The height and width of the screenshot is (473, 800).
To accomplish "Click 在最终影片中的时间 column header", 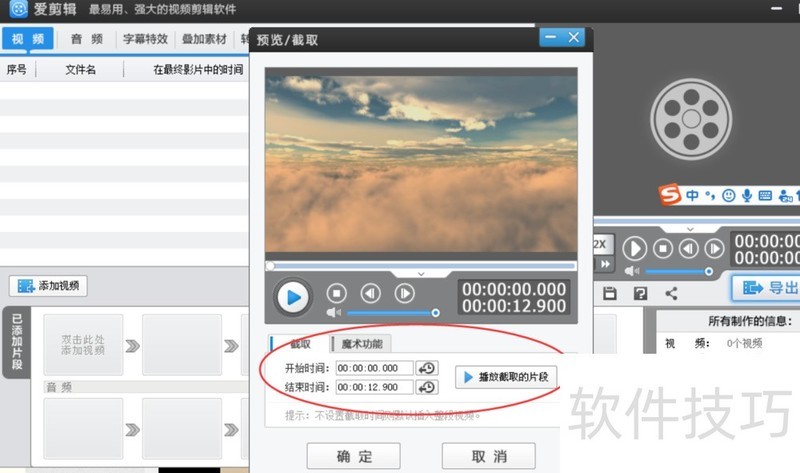I will point(198,69).
